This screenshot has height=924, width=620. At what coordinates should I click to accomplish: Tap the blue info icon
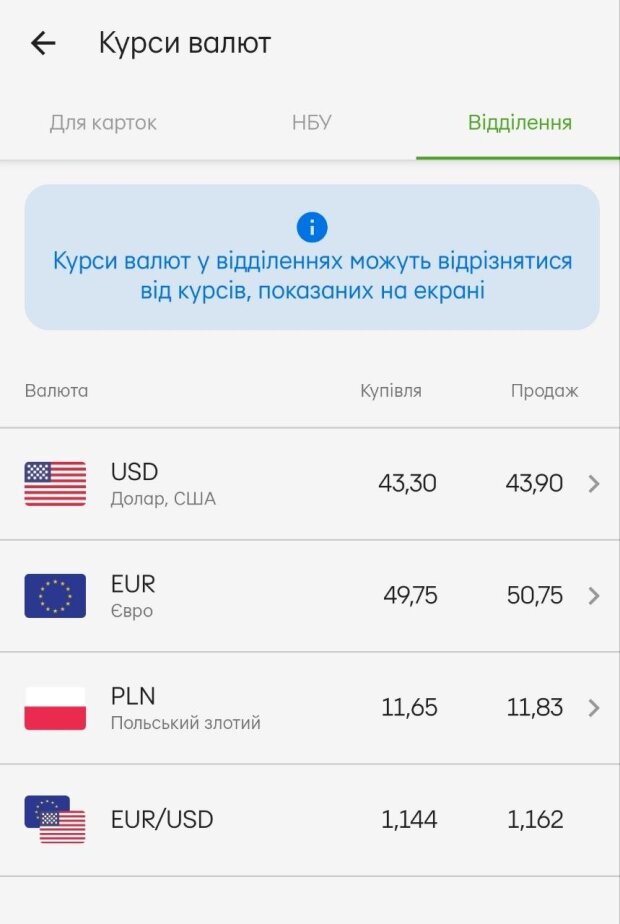pyautogui.click(x=312, y=227)
